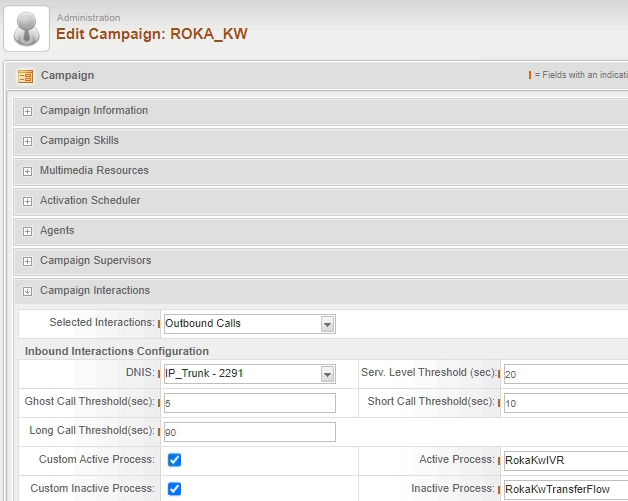Expand the Multimedia Resources section
This screenshot has width=628, height=501.
click(28, 171)
